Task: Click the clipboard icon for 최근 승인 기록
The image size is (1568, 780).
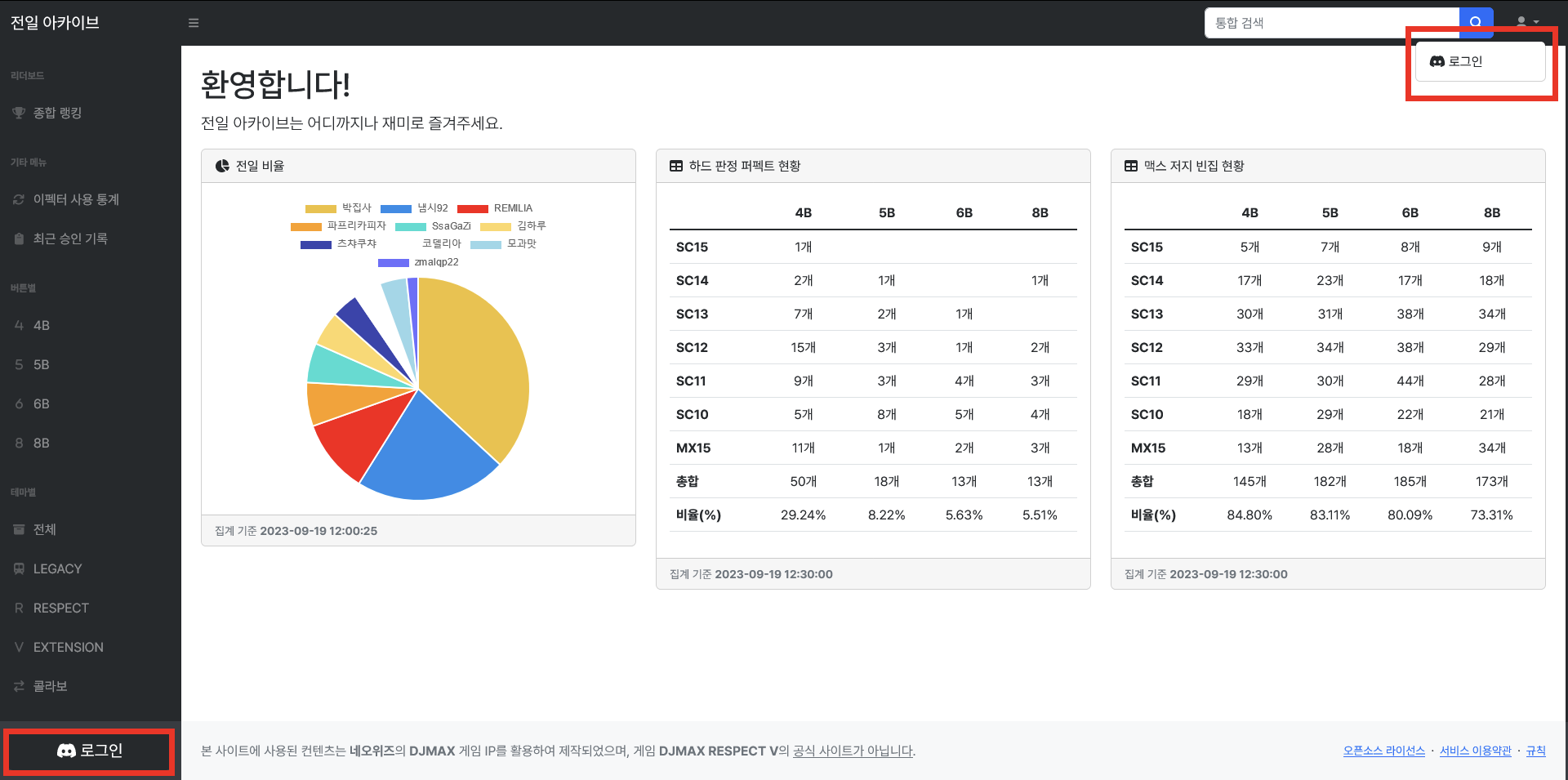Action: [x=19, y=238]
